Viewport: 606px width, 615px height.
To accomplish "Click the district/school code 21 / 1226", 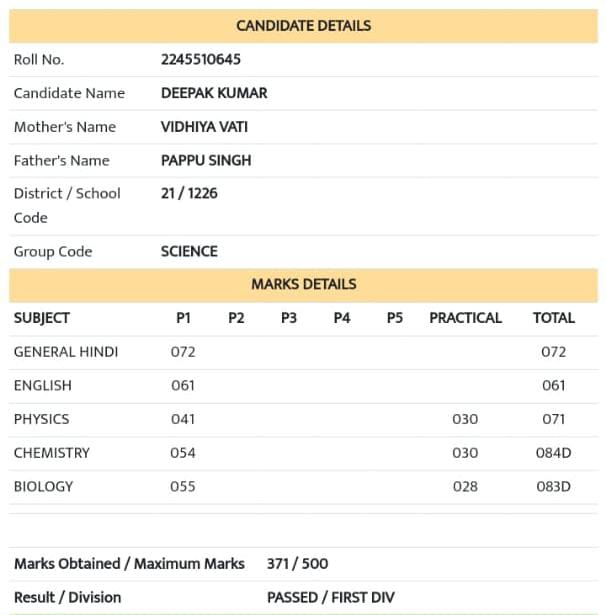I will 189,193.
